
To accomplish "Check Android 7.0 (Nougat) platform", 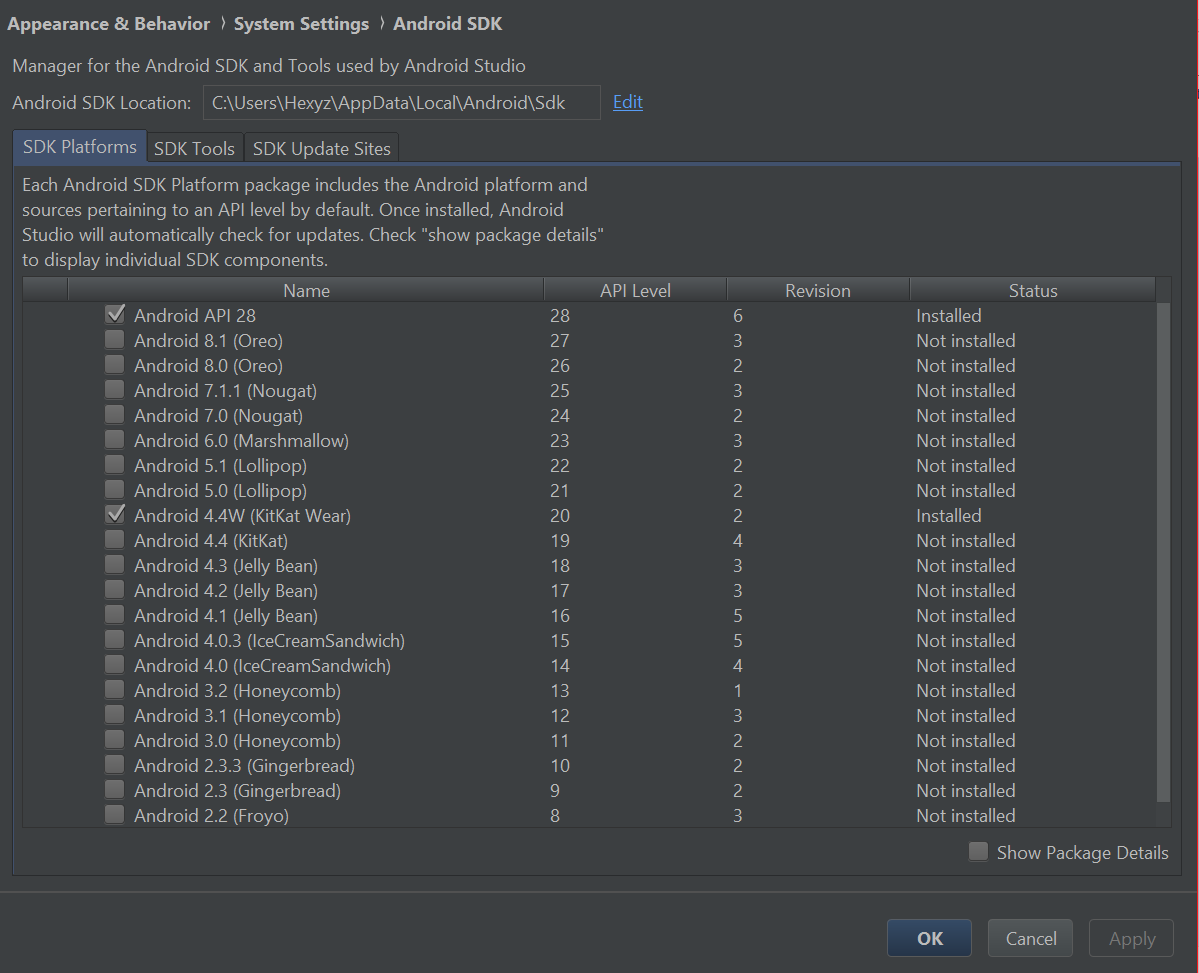I will [x=115, y=415].
